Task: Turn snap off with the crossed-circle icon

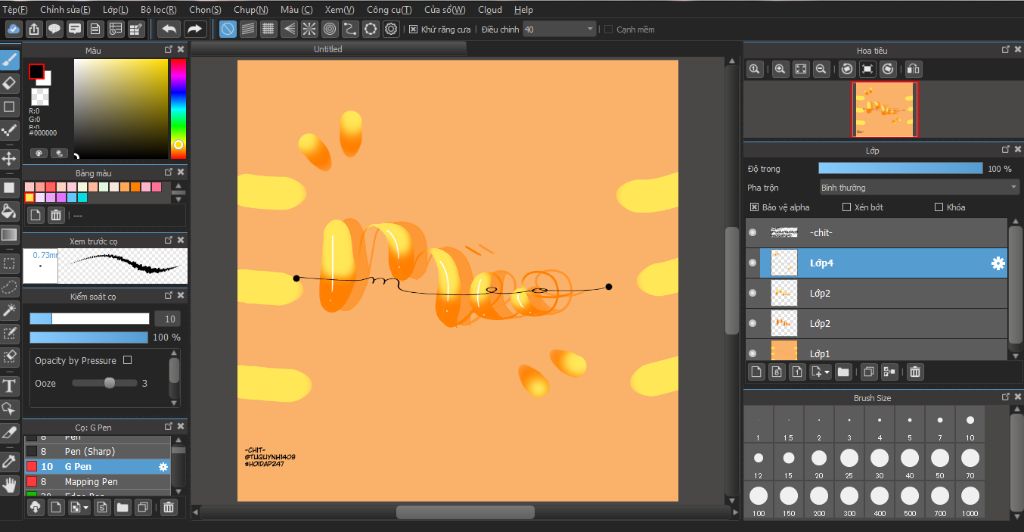Action: coord(227,29)
